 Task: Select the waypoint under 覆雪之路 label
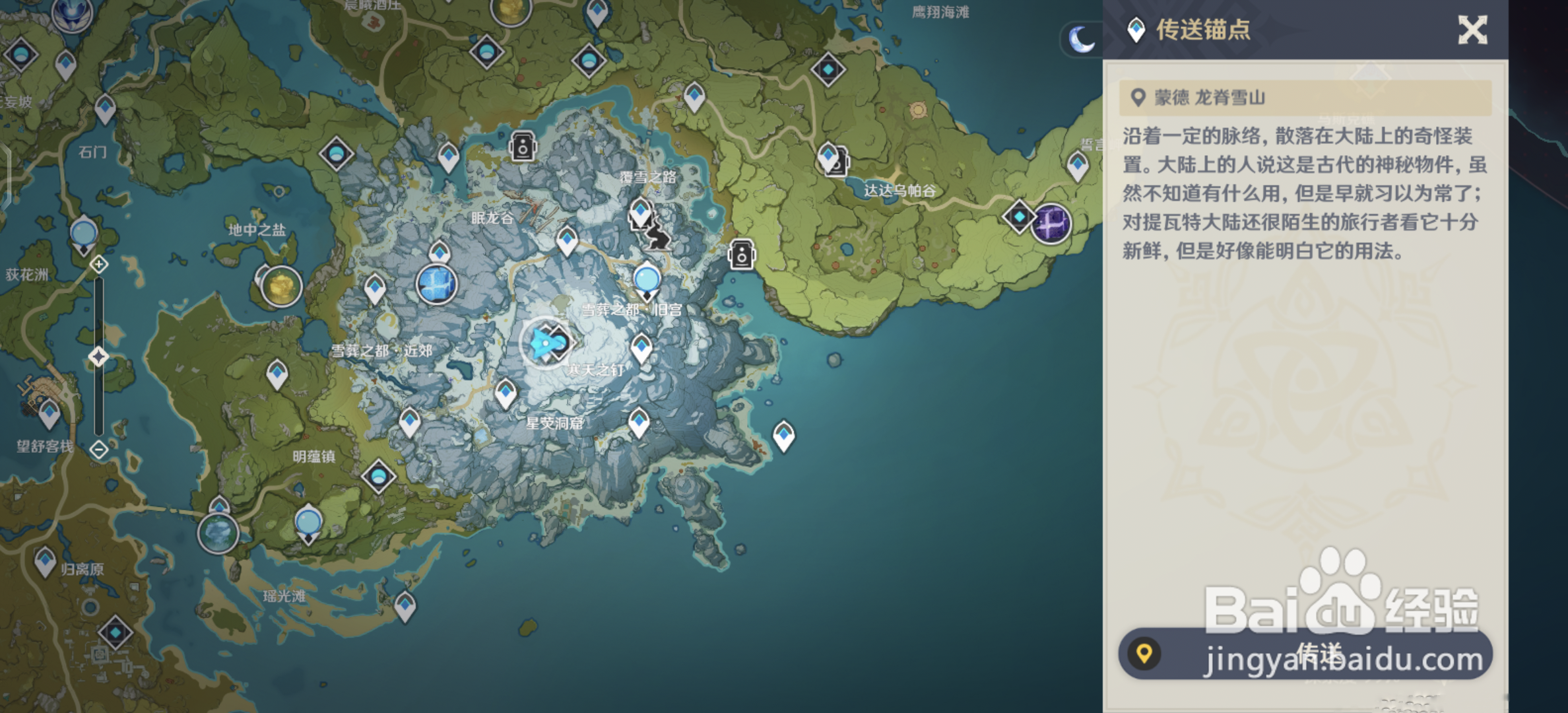point(640,213)
